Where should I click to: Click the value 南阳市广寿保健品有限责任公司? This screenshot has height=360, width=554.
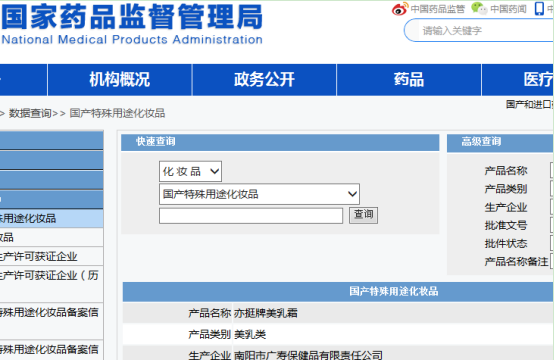(308, 355)
